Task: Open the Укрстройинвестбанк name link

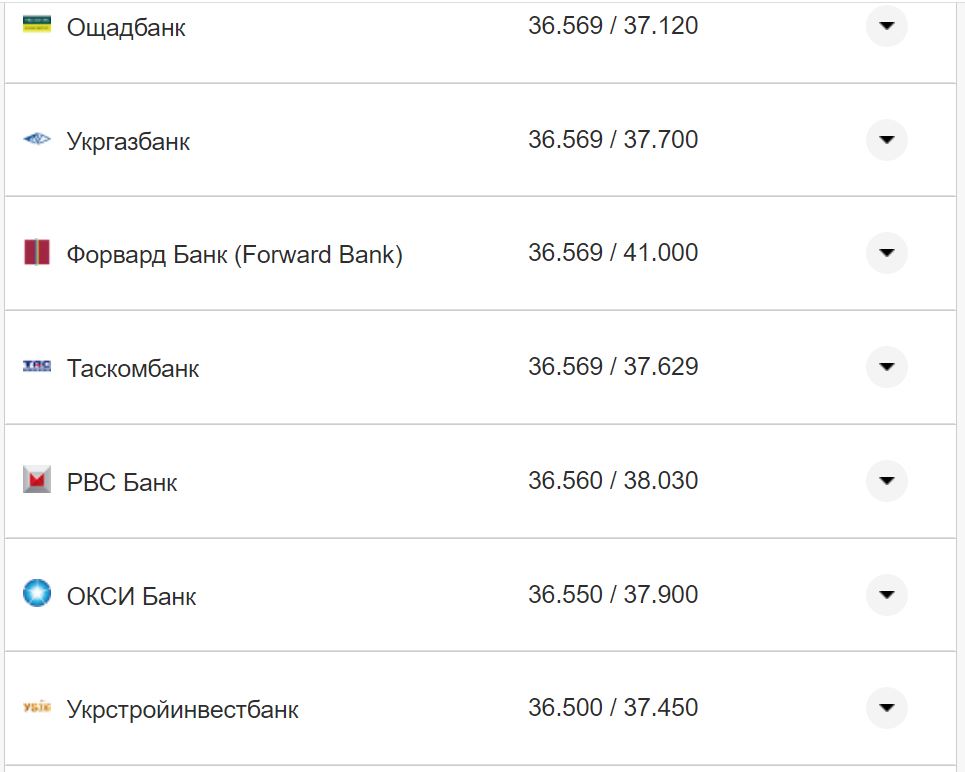Action: click(182, 710)
